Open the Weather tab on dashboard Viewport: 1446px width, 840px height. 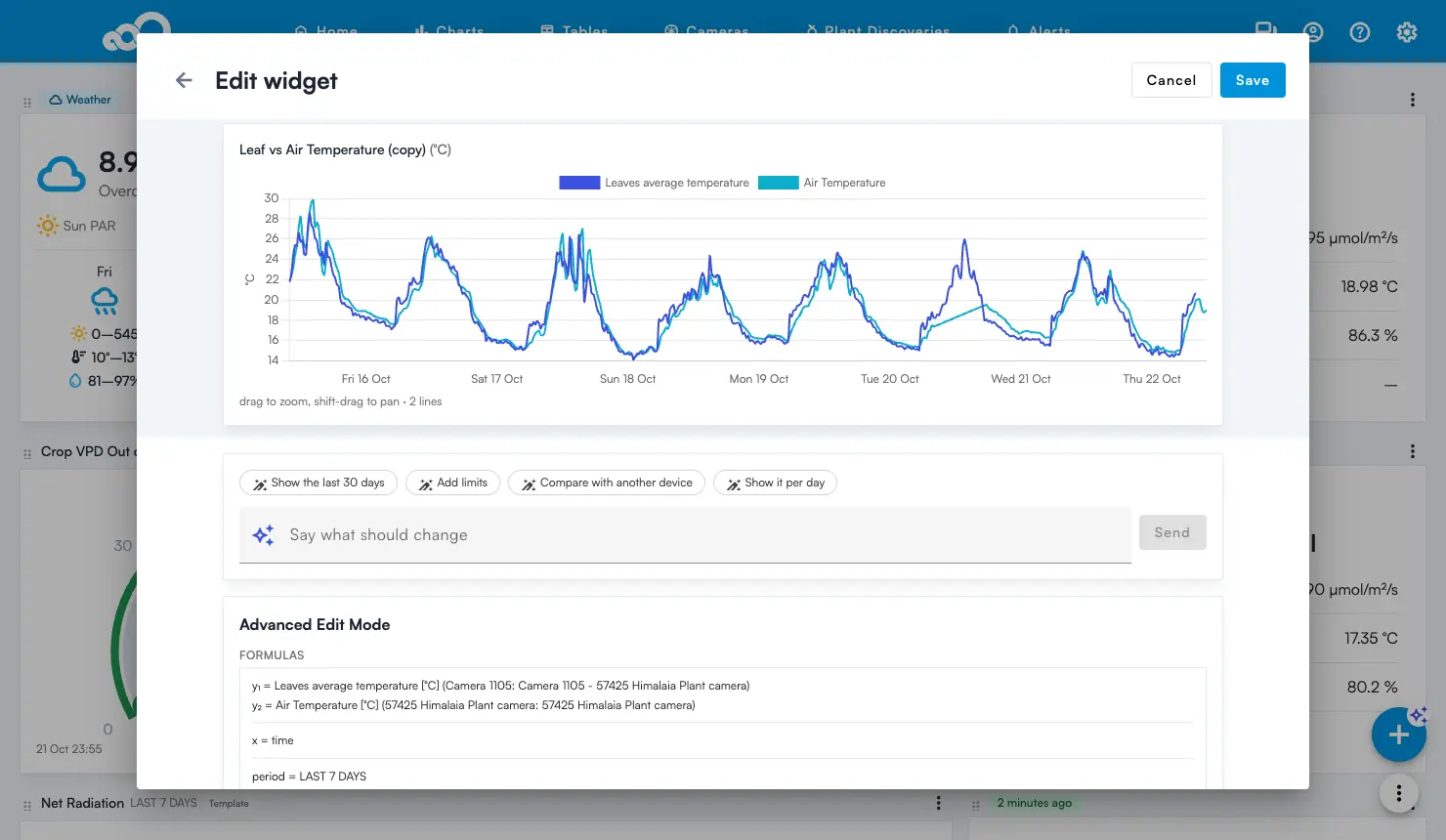coord(80,100)
